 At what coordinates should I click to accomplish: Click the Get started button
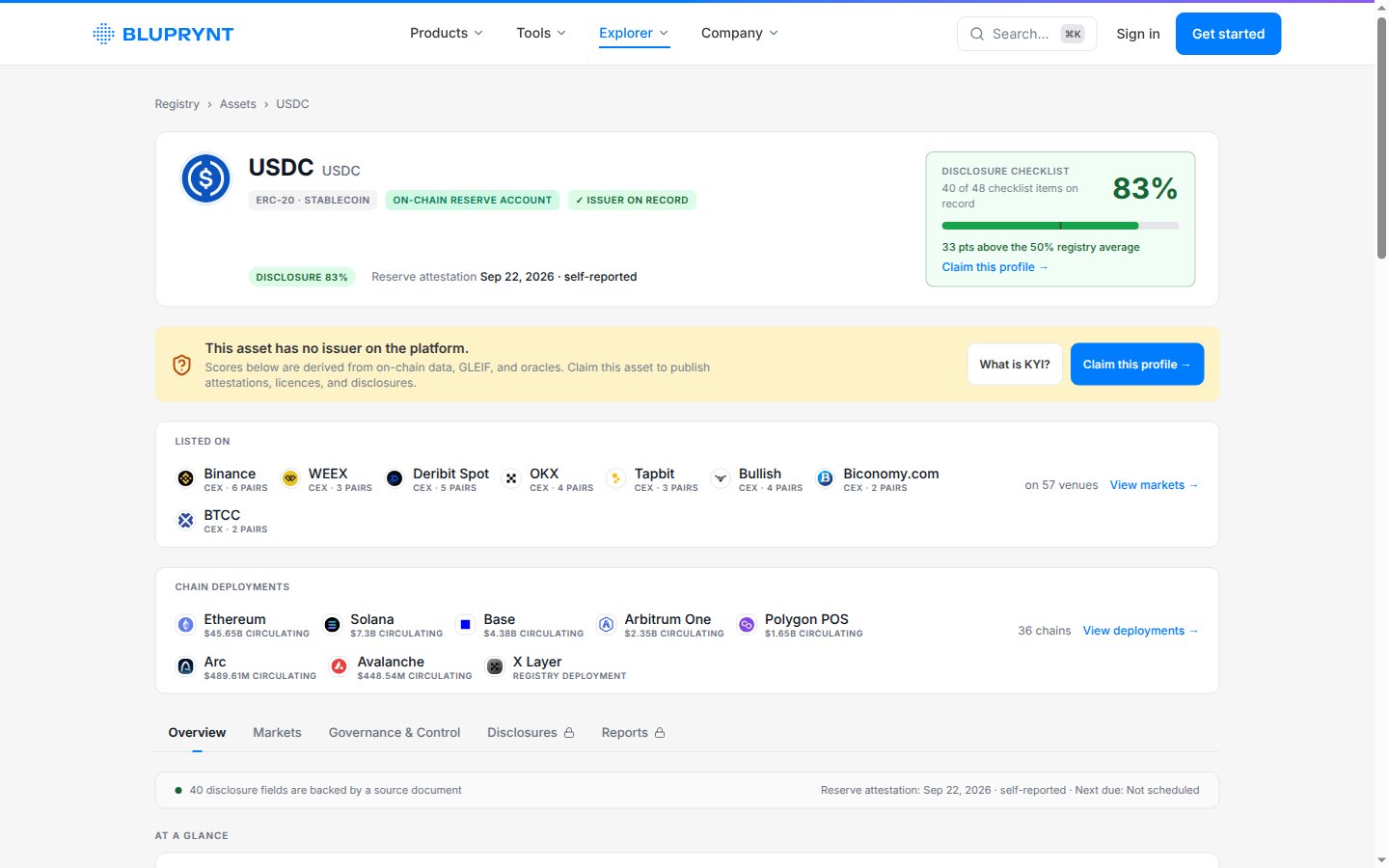(x=1228, y=34)
